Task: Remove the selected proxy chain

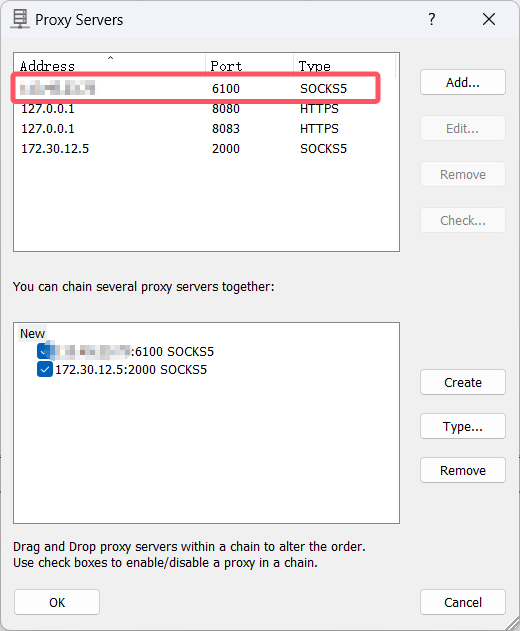Action: point(462,470)
